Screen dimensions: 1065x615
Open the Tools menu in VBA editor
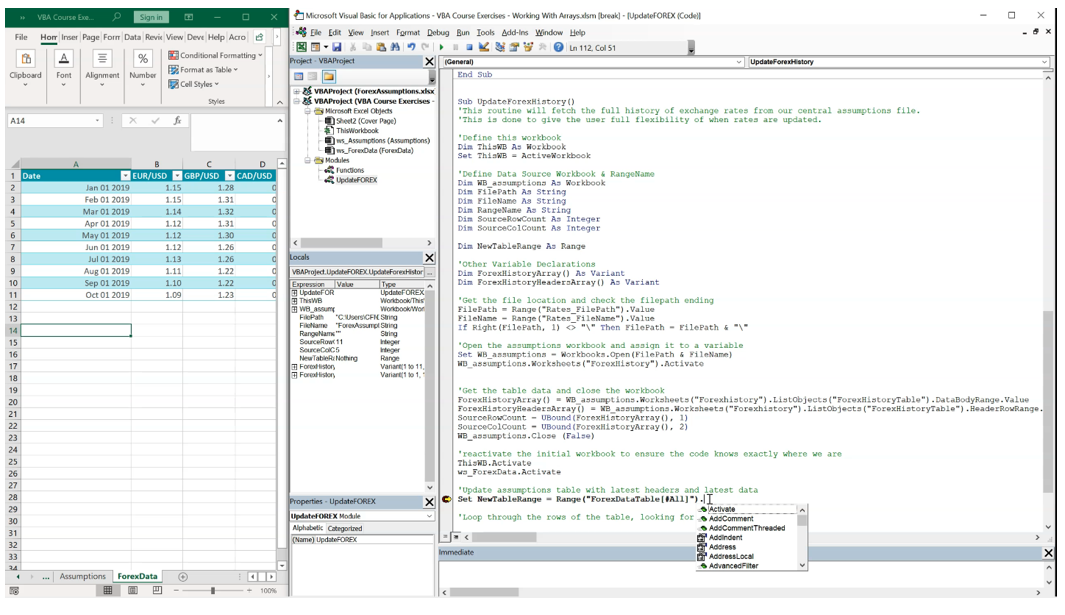[x=485, y=33]
